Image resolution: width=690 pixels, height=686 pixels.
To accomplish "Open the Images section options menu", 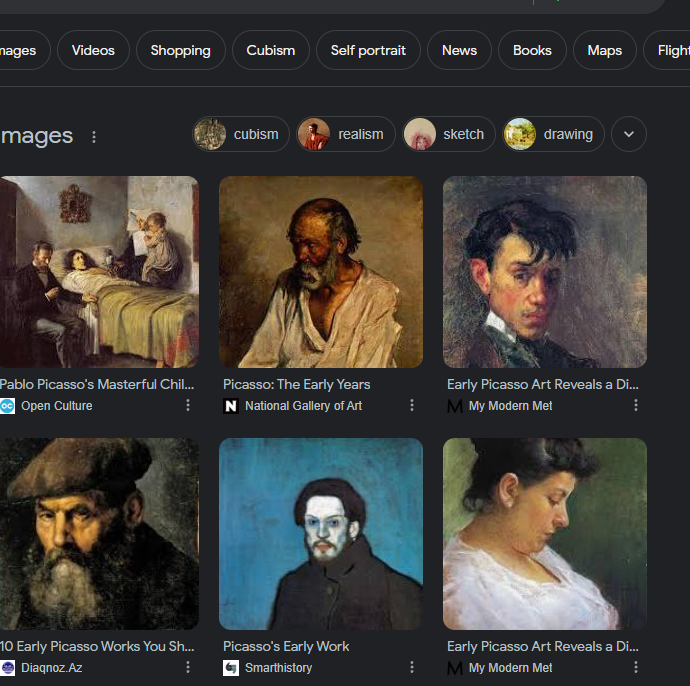I will pyautogui.click(x=94, y=137).
